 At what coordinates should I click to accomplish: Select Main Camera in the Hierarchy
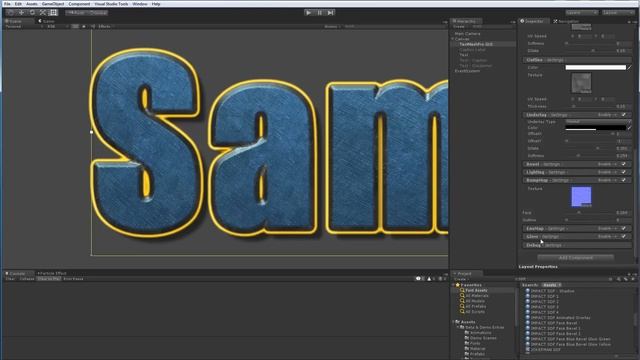click(x=467, y=34)
